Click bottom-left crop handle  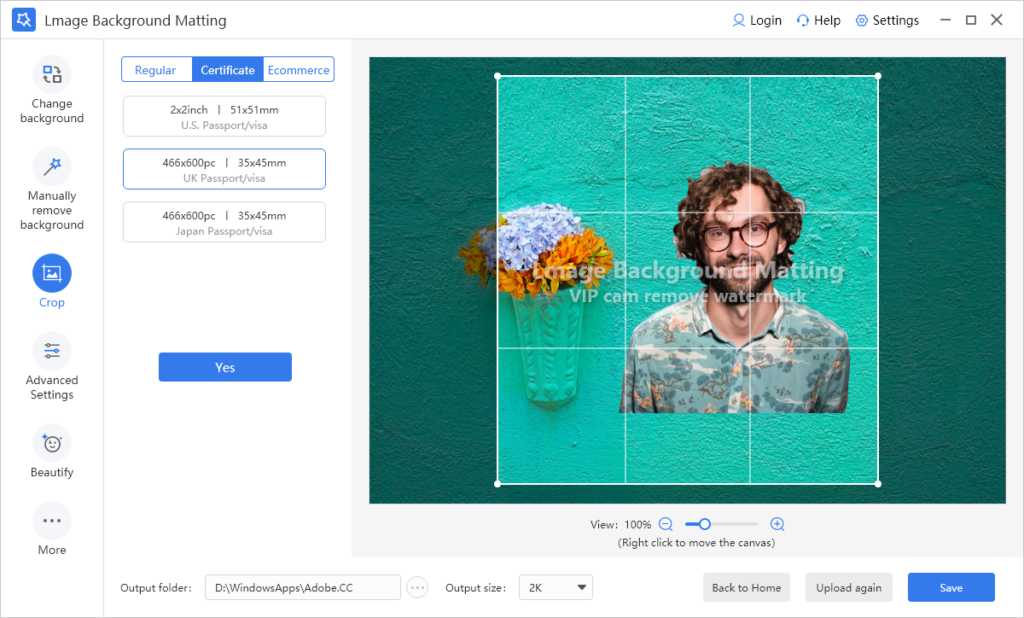[x=498, y=484]
